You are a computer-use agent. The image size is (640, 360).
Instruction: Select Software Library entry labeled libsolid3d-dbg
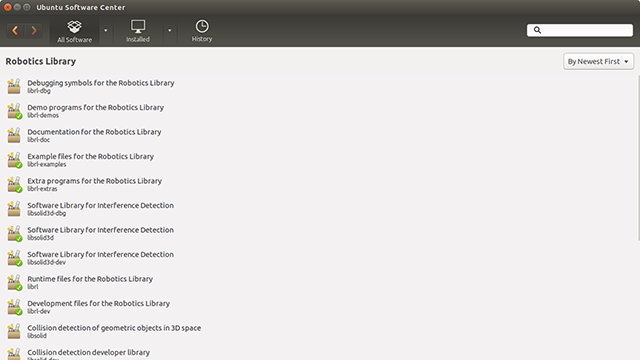click(100, 205)
